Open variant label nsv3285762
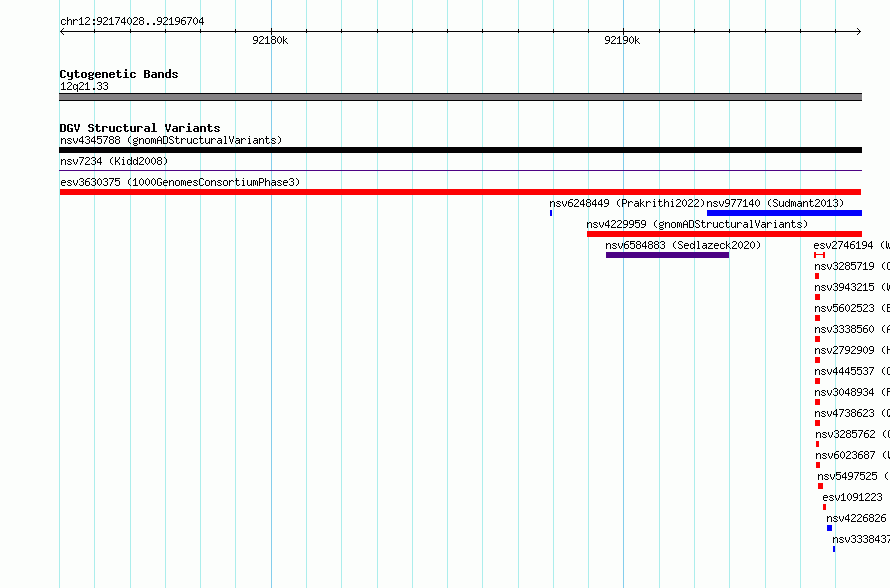The width and height of the screenshot is (890, 588). coord(845,434)
